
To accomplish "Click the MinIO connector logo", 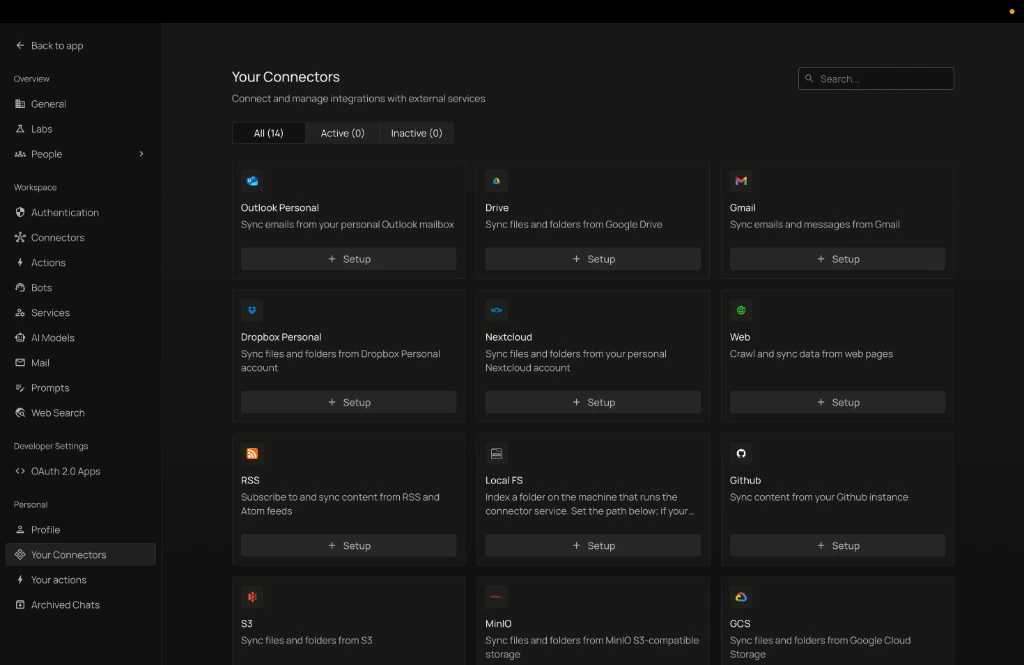I will [496, 596].
